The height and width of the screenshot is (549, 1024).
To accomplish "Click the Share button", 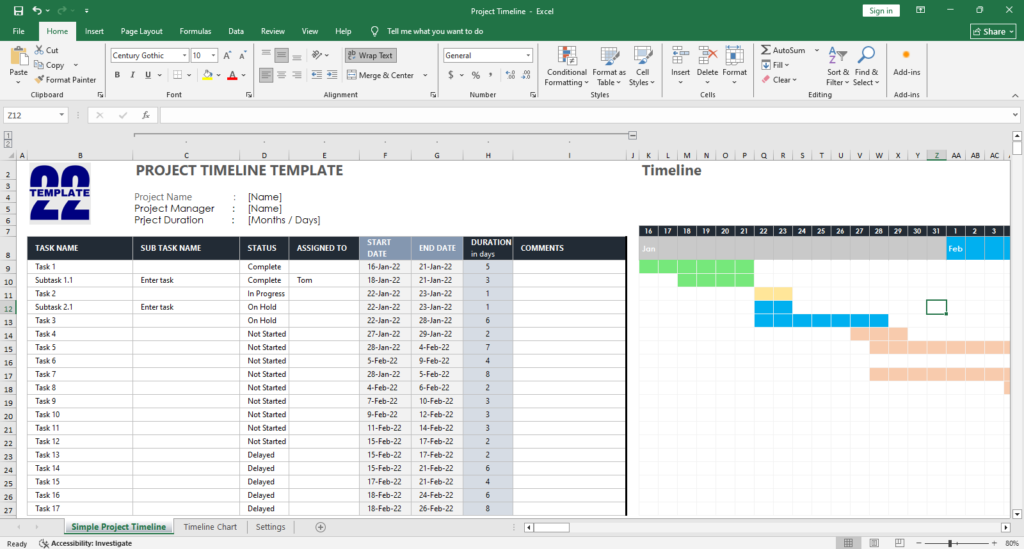I will (x=993, y=31).
